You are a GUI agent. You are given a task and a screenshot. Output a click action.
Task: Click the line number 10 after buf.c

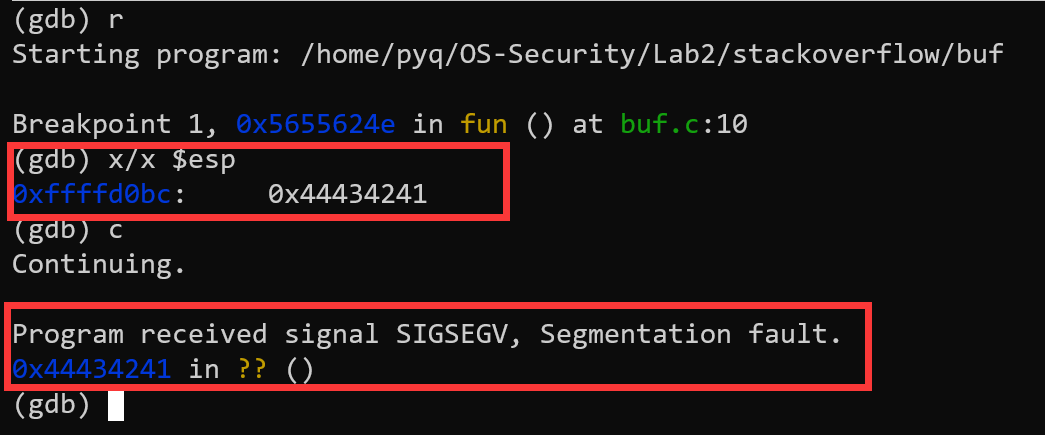click(x=731, y=123)
